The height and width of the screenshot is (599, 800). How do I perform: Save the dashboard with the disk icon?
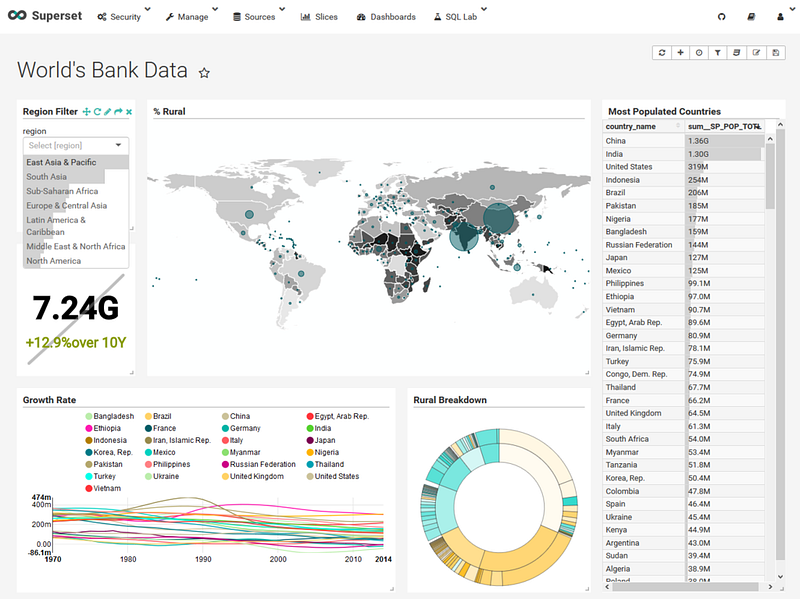point(776,53)
